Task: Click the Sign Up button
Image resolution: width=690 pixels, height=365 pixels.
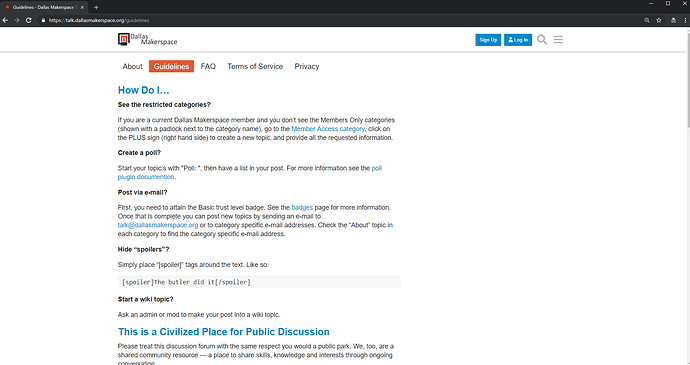Action: pos(488,40)
